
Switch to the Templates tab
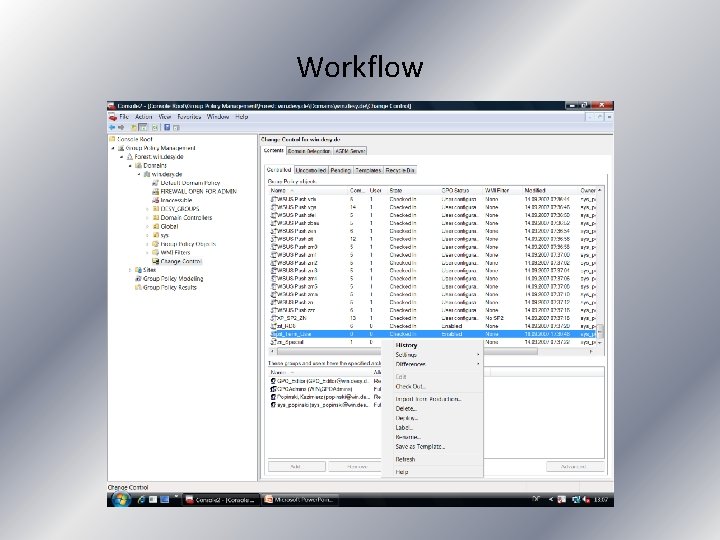pos(368,170)
